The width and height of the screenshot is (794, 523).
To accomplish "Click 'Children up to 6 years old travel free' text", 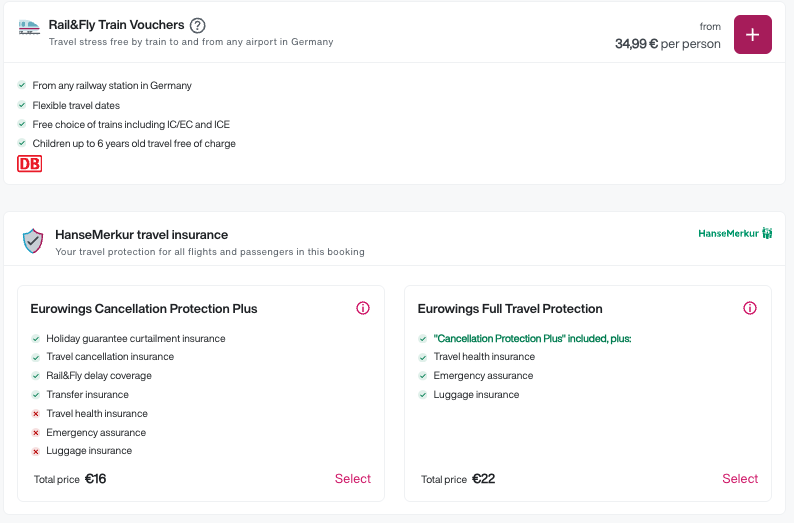I will point(134,143).
